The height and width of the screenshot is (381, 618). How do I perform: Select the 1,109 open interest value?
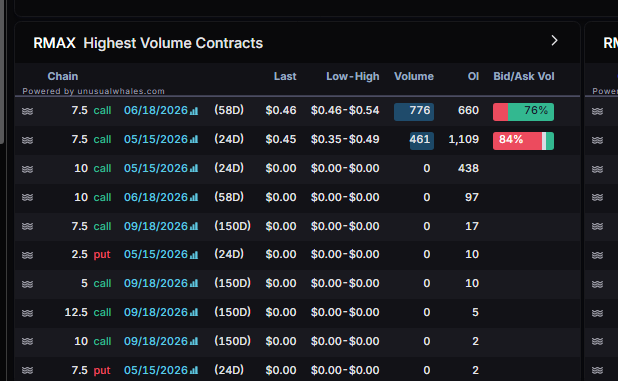(x=464, y=139)
